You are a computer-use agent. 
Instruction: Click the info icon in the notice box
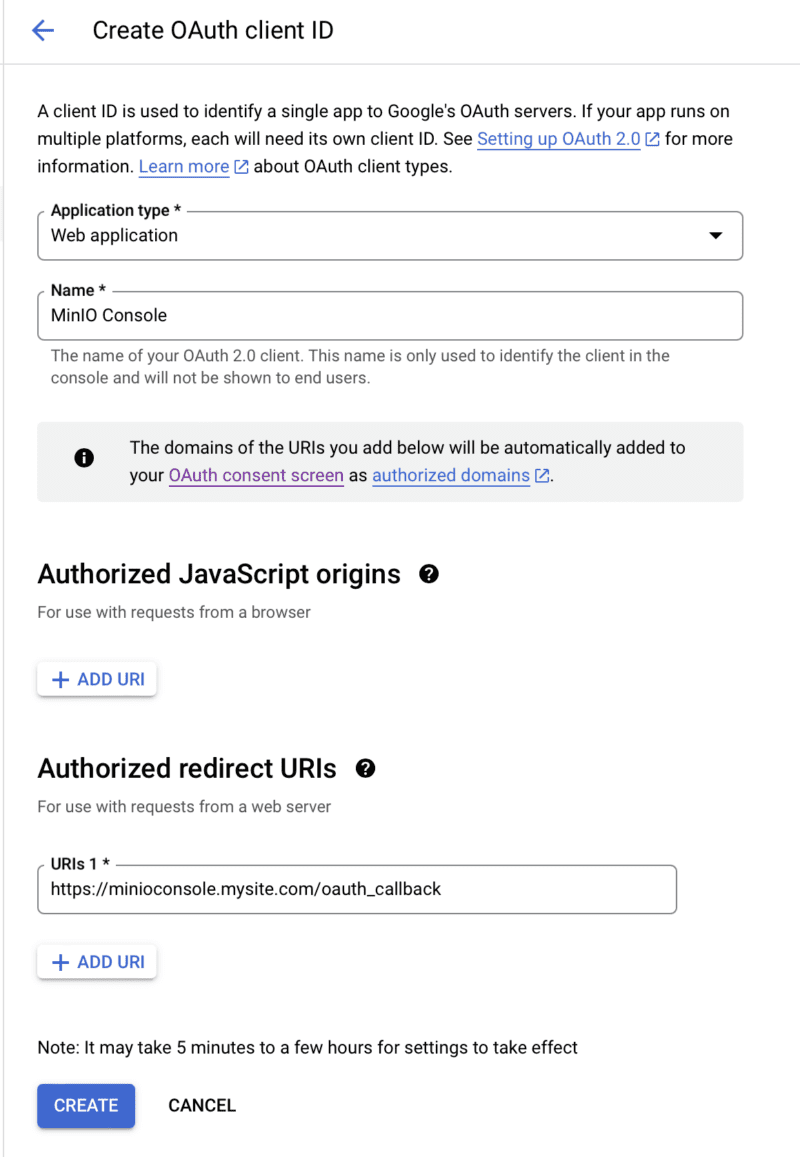point(84,458)
